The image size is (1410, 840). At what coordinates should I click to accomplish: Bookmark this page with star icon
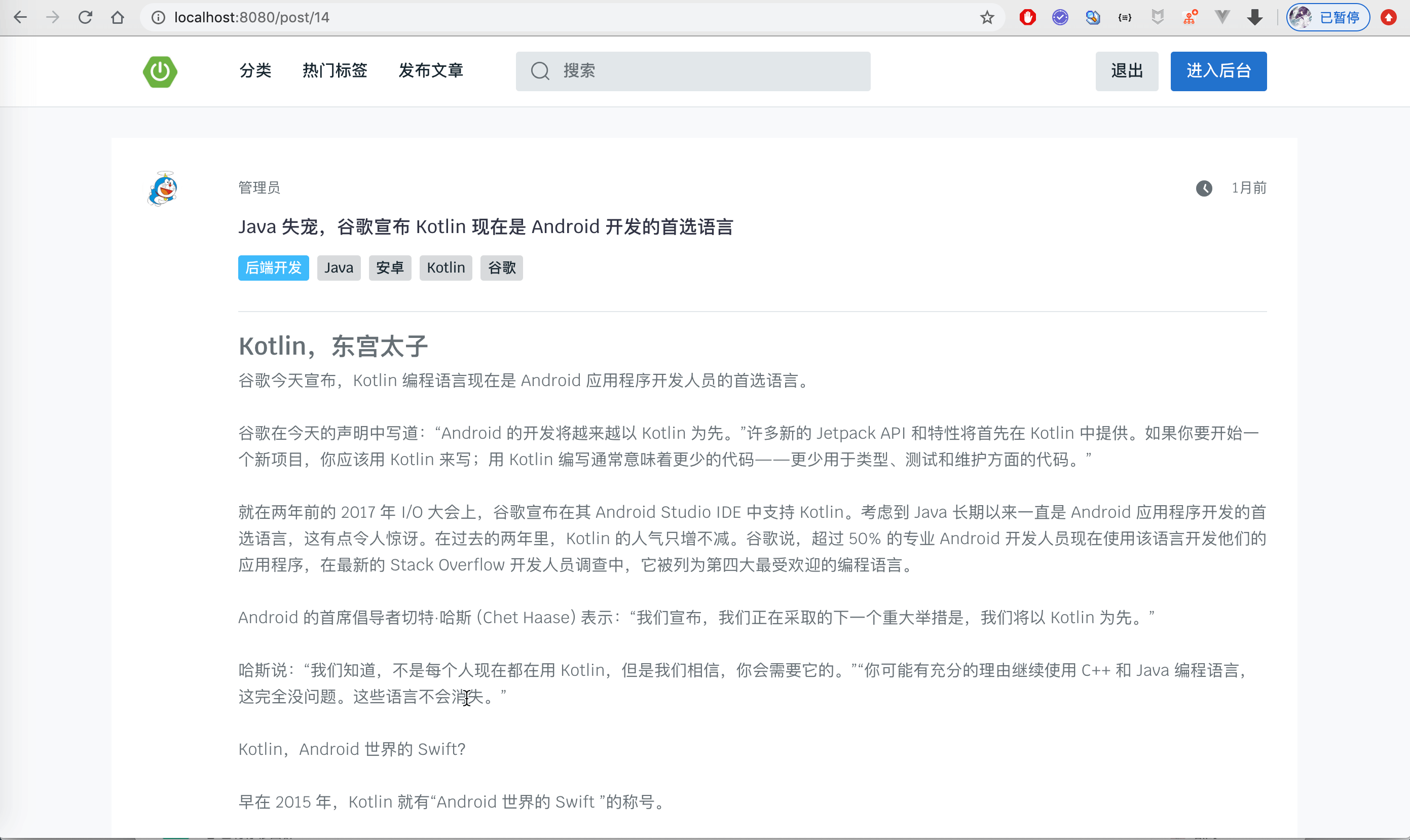(x=987, y=18)
